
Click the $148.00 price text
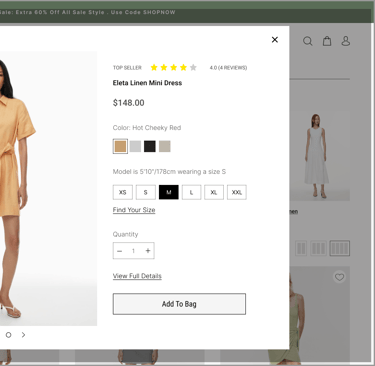pyautogui.click(x=129, y=103)
